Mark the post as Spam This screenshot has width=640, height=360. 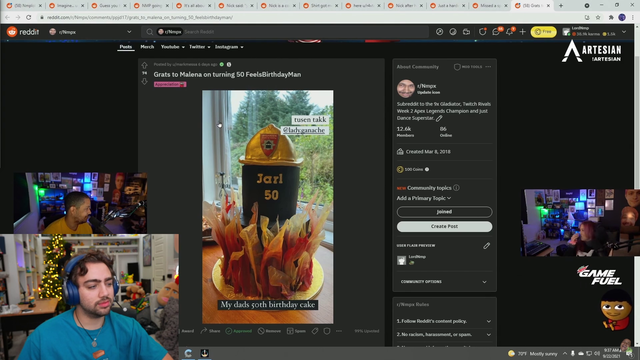[296, 331]
